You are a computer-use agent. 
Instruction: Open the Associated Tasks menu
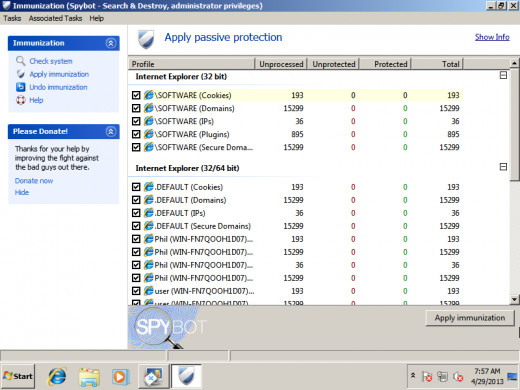pyautogui.click(x=55, y=18)
